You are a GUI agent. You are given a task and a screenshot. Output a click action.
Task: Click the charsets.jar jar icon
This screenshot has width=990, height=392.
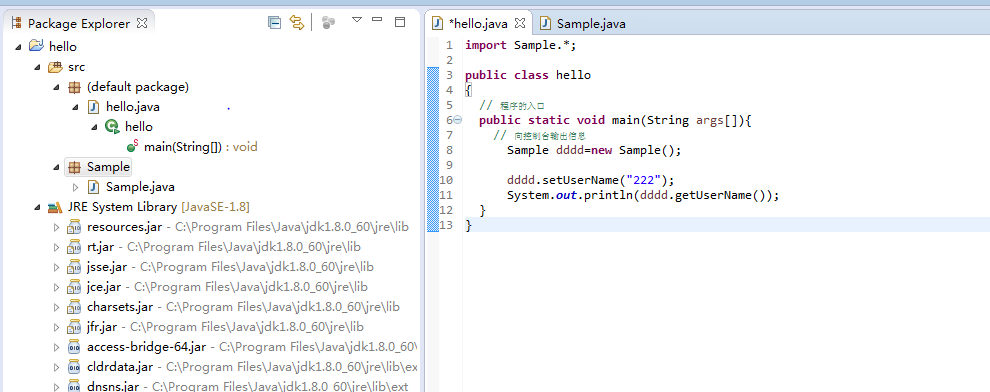pyautogui.click(x=75, y=307)
